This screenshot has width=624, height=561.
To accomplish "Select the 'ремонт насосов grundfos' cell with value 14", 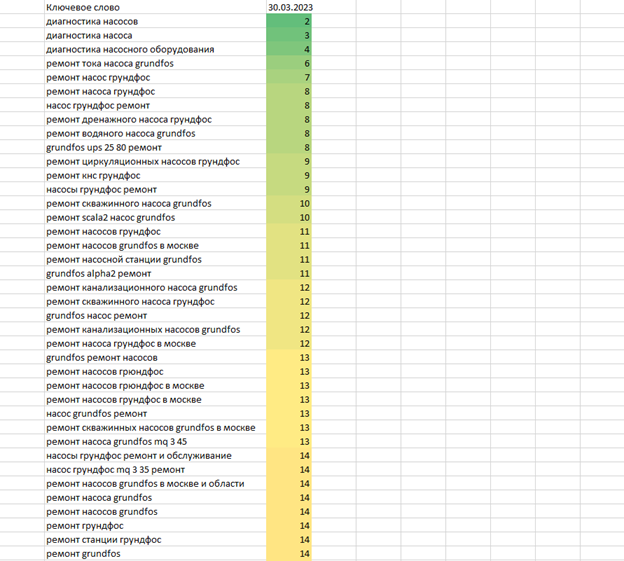I will click(x=155, y=512).
